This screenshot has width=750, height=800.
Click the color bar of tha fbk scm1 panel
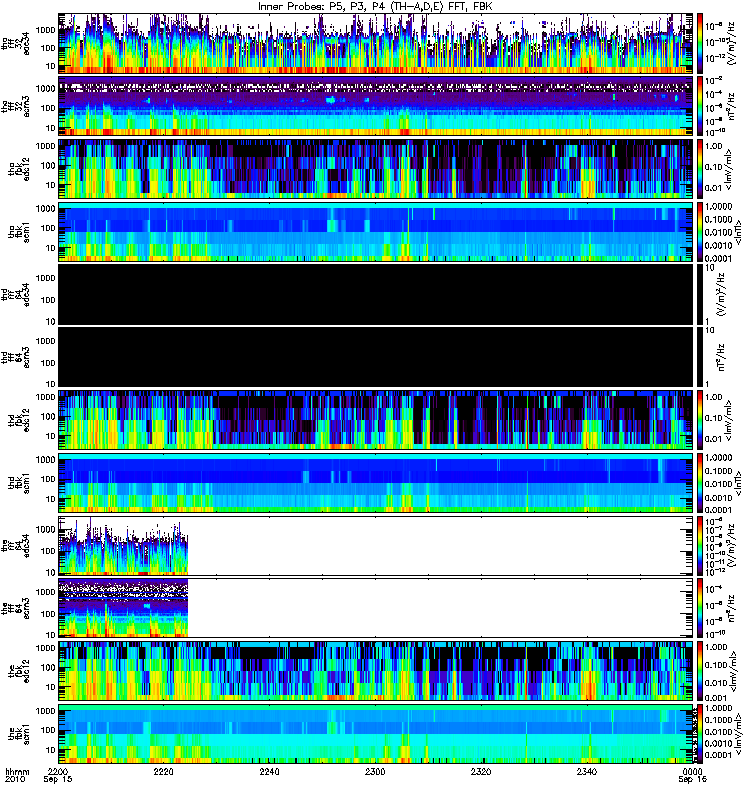point(700,232)
